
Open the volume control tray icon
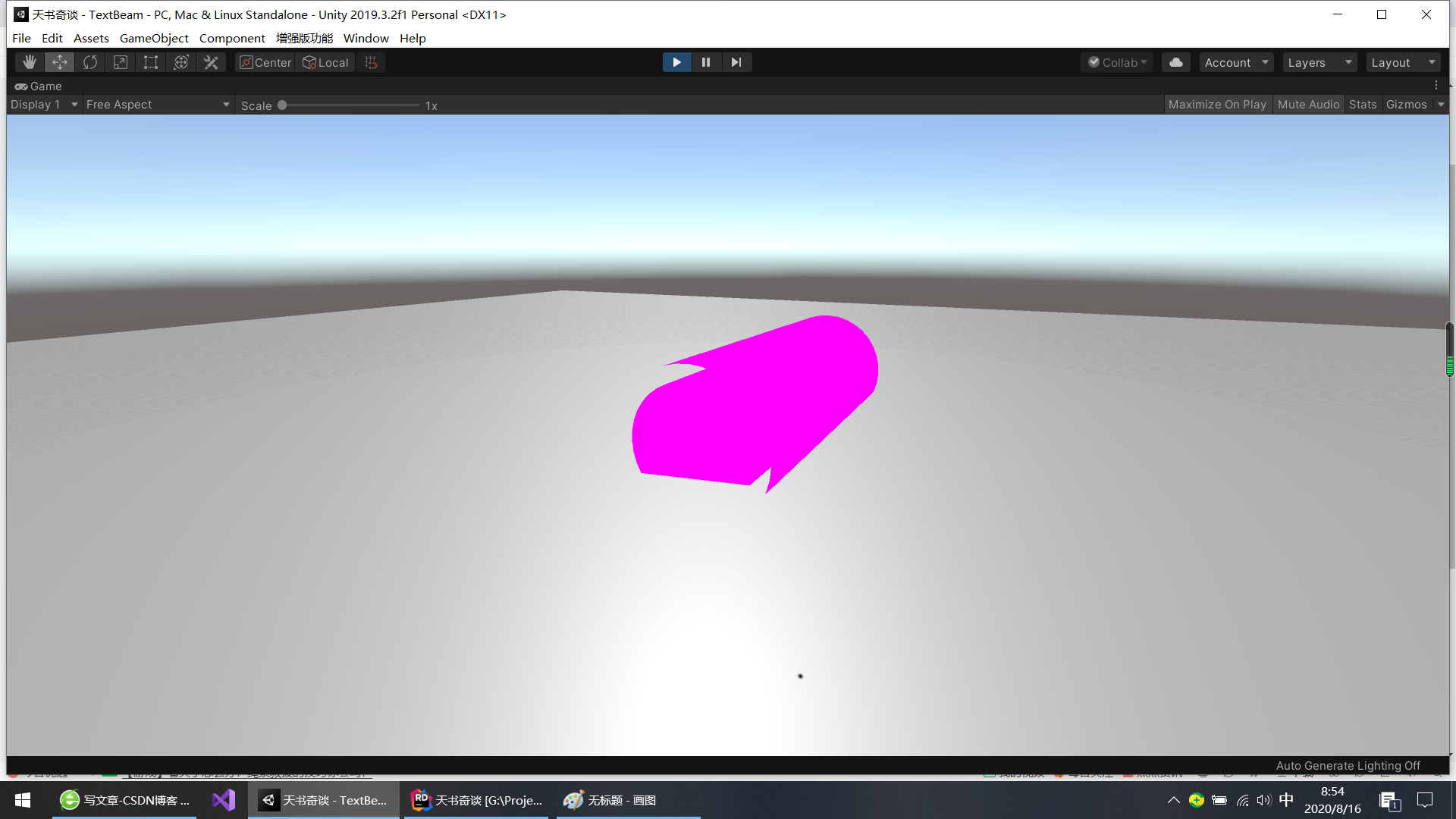click(1263, 800)
